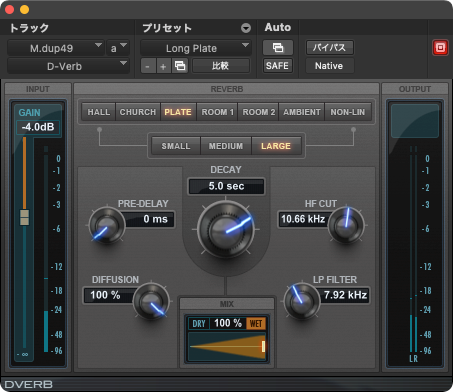
Task: Click the preset copy settings icon
Action: click(180, 66)
